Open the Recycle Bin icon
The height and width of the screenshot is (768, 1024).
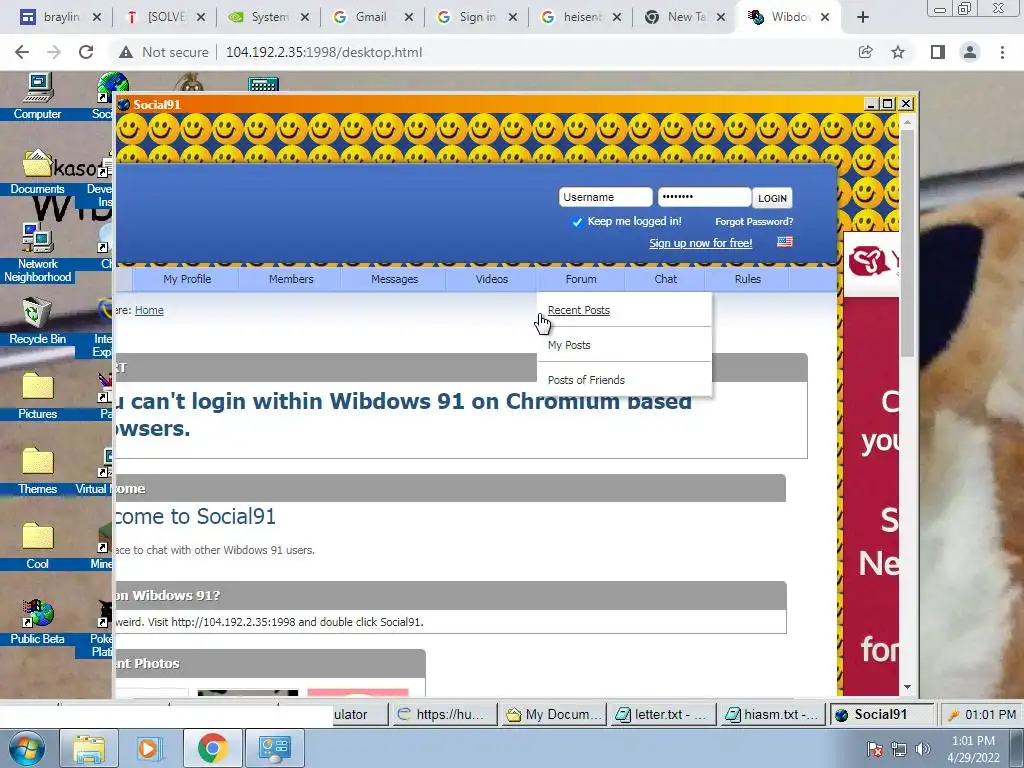pyautogui.click(x=37, y=321)
